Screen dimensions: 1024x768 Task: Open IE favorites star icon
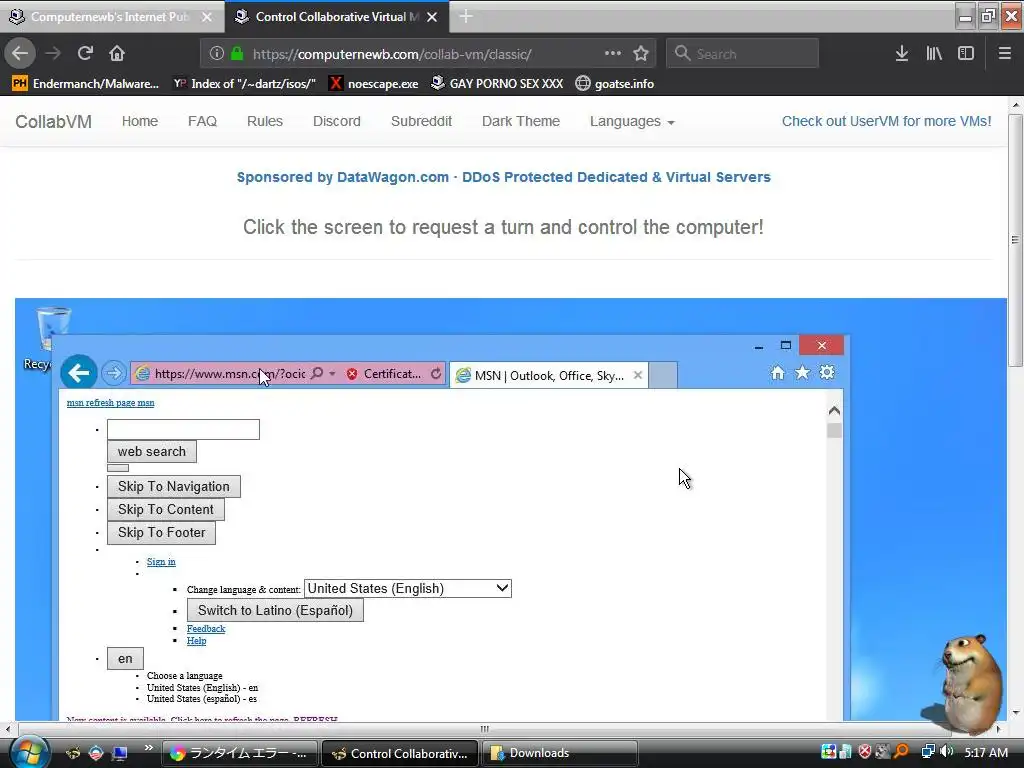pyautogui.click(x=802, y=373)
